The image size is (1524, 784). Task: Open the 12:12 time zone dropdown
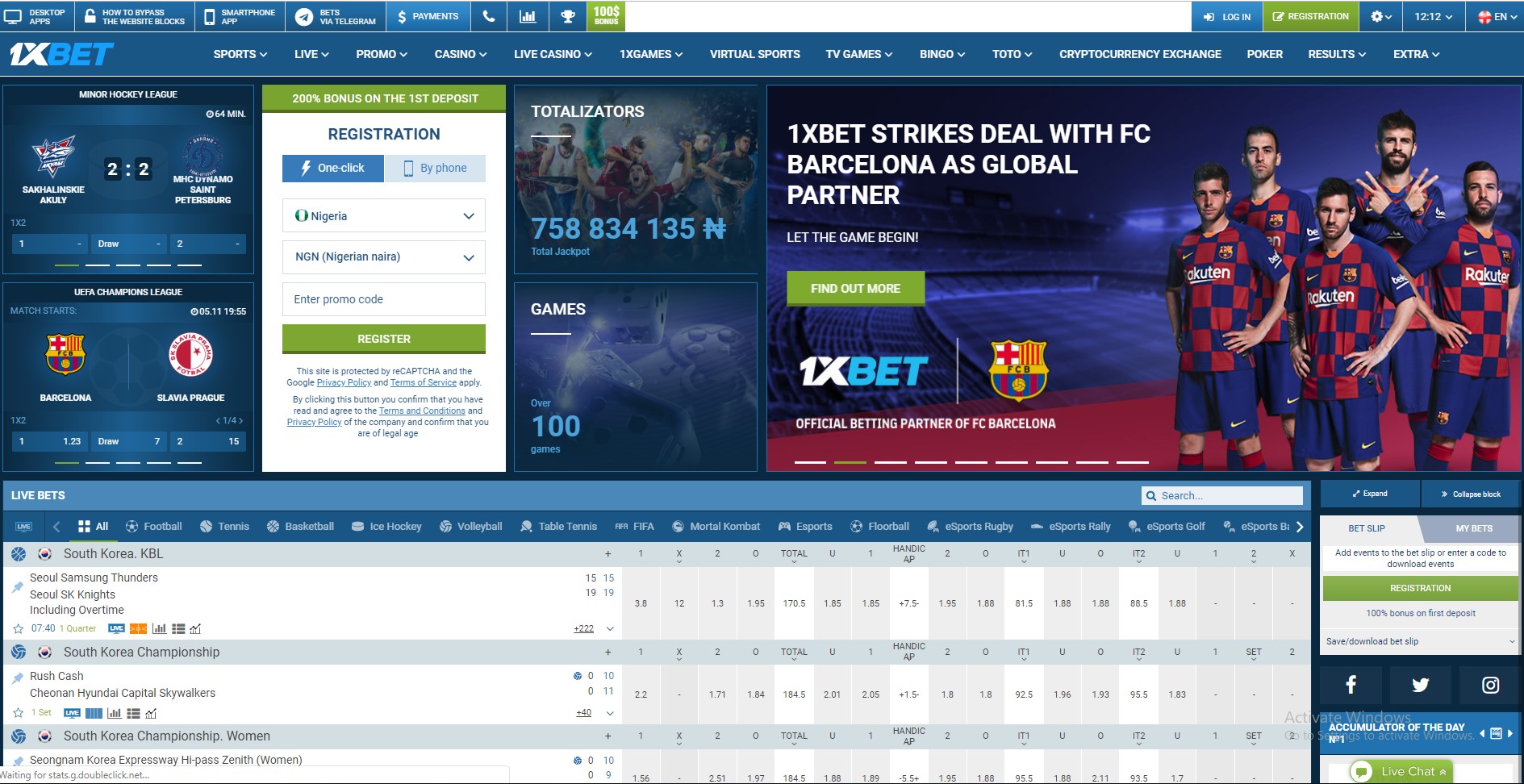click(x=1434, y=16)
